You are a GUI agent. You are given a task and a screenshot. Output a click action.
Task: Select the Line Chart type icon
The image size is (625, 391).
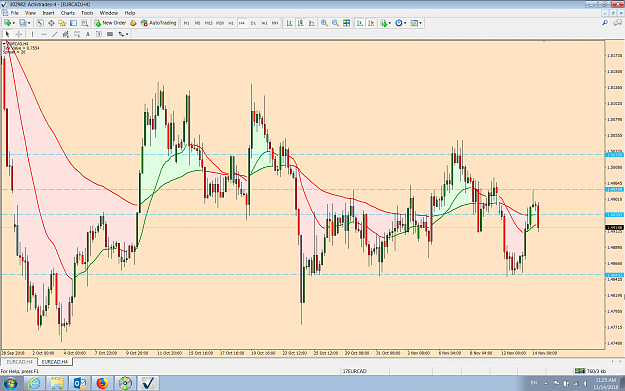click(312, 23)
